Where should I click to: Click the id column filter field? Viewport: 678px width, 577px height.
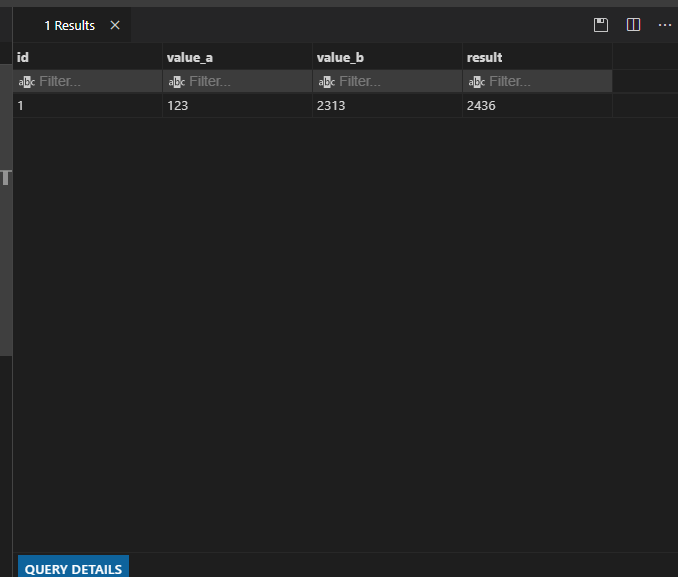click(88, 81)
